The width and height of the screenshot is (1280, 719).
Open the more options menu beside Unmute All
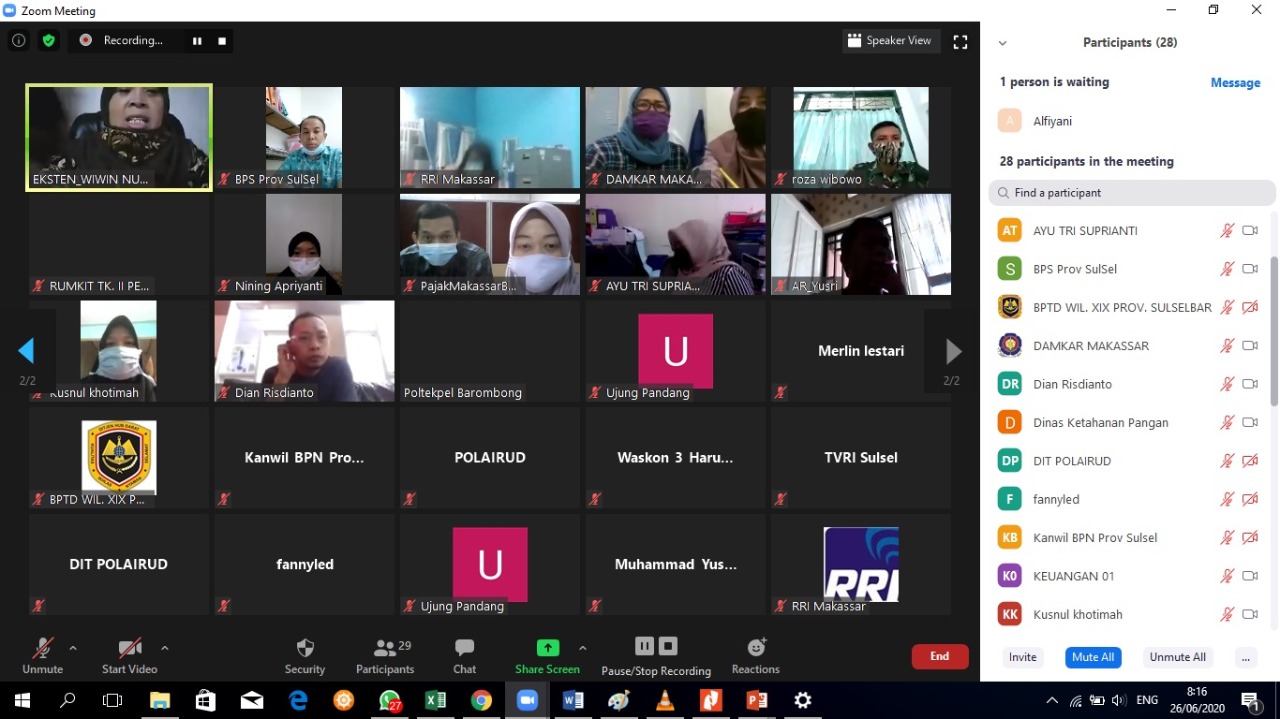click(1245, 657)
